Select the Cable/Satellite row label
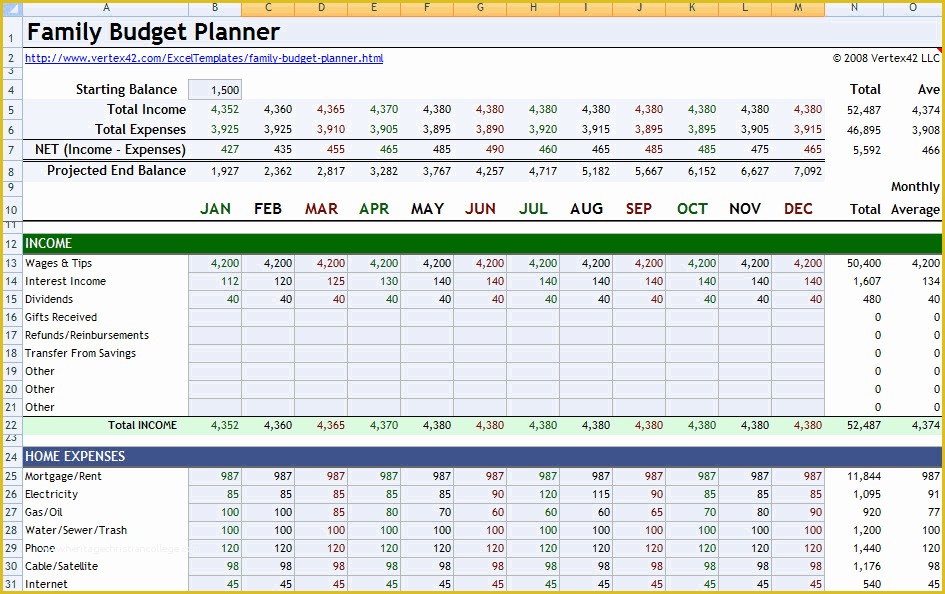This screenshot has width=945, height=594. 61,566
